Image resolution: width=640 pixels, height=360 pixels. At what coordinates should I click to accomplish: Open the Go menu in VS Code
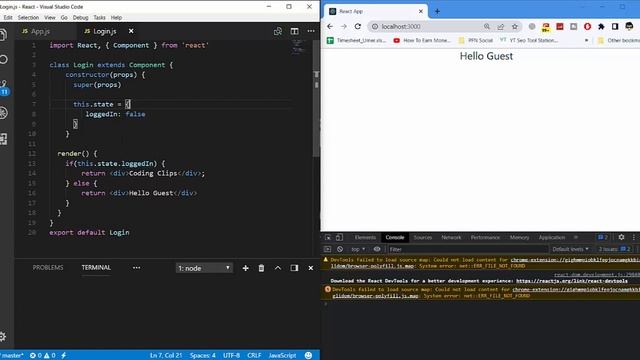point(64,18)
